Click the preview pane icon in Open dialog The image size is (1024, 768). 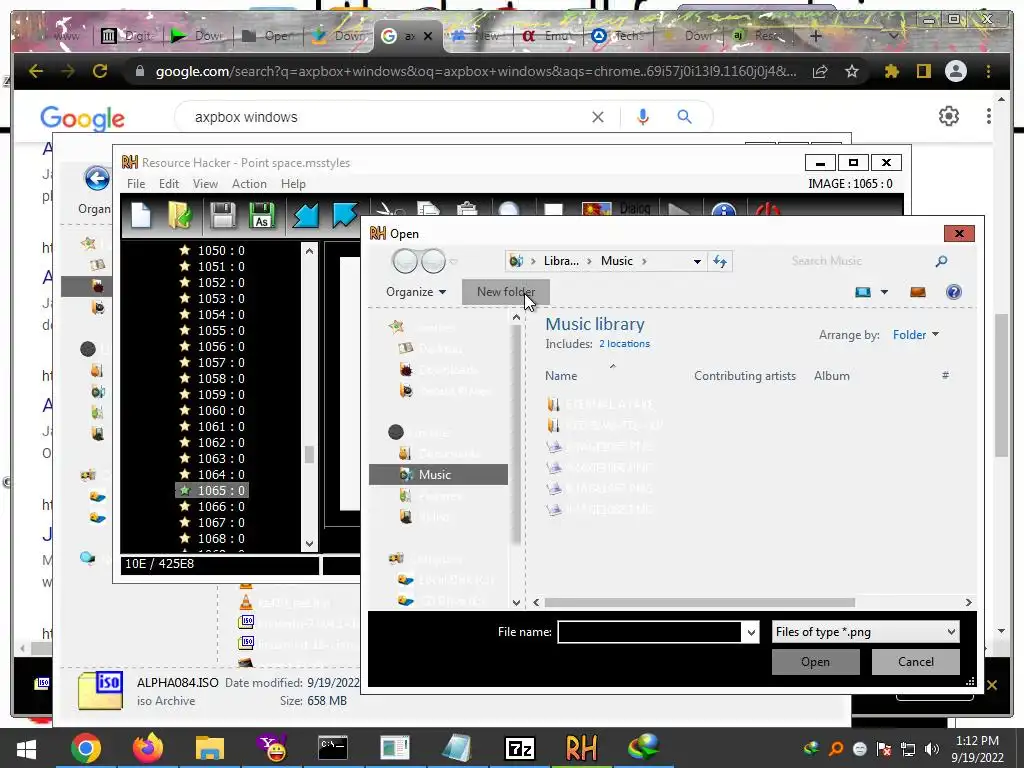918,292
